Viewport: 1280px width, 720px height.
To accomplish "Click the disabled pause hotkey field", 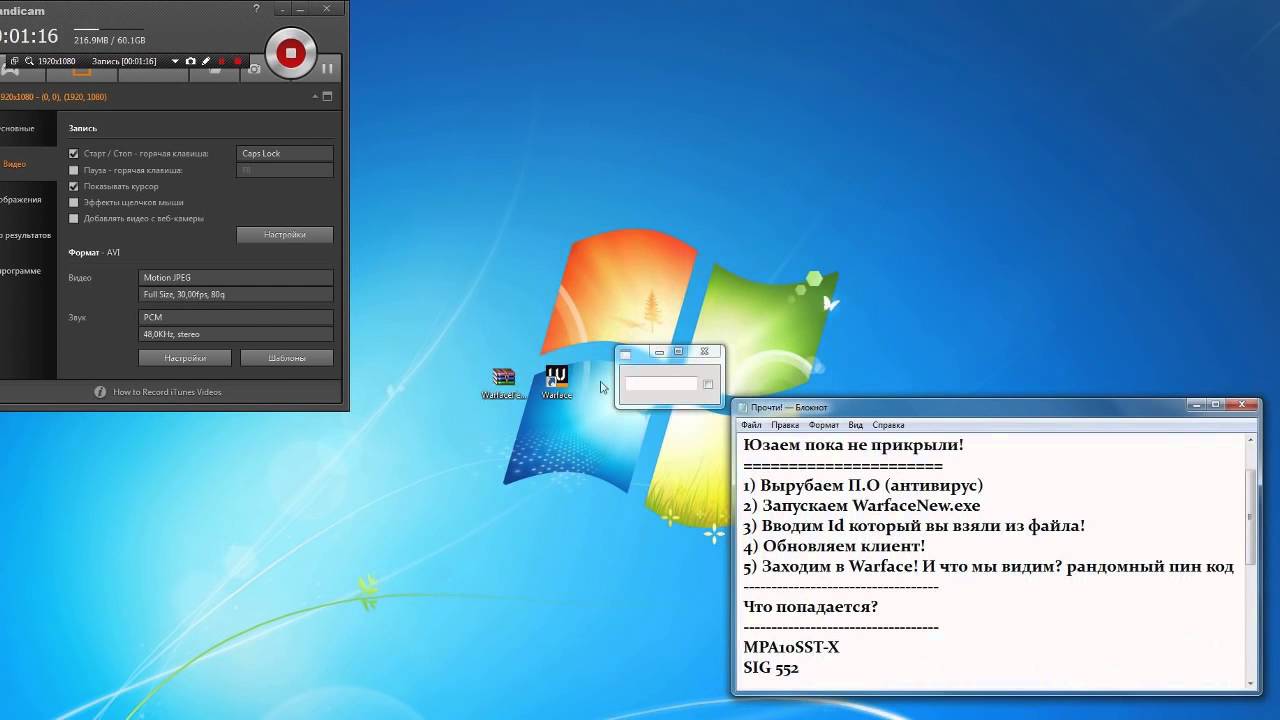I will click(x=285, y=170).
